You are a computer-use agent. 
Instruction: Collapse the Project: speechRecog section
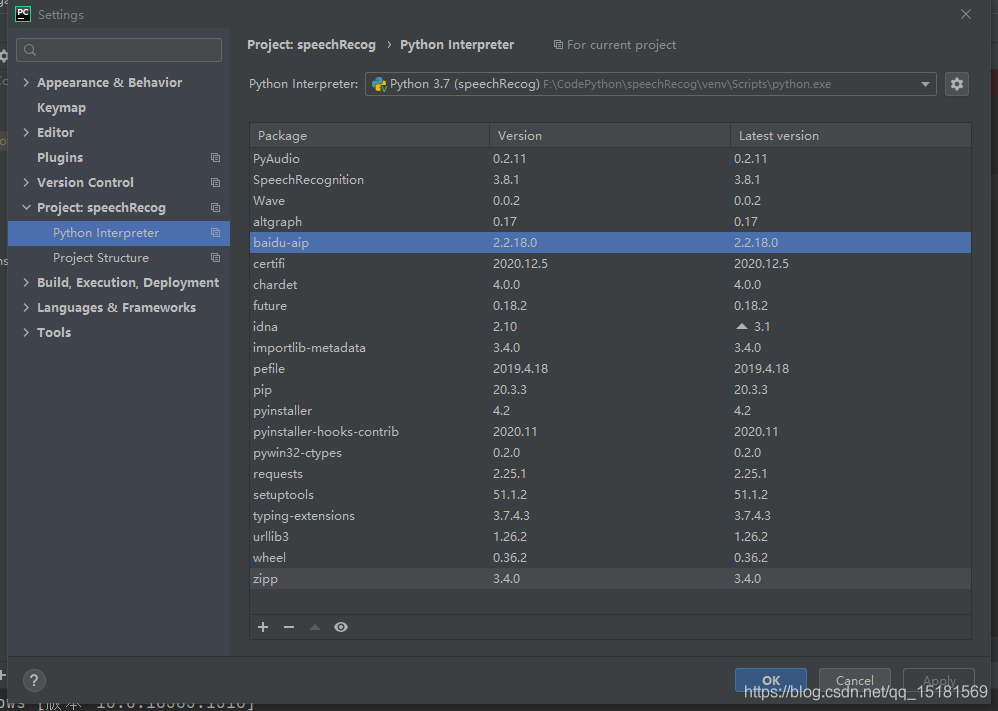[26, 208]
